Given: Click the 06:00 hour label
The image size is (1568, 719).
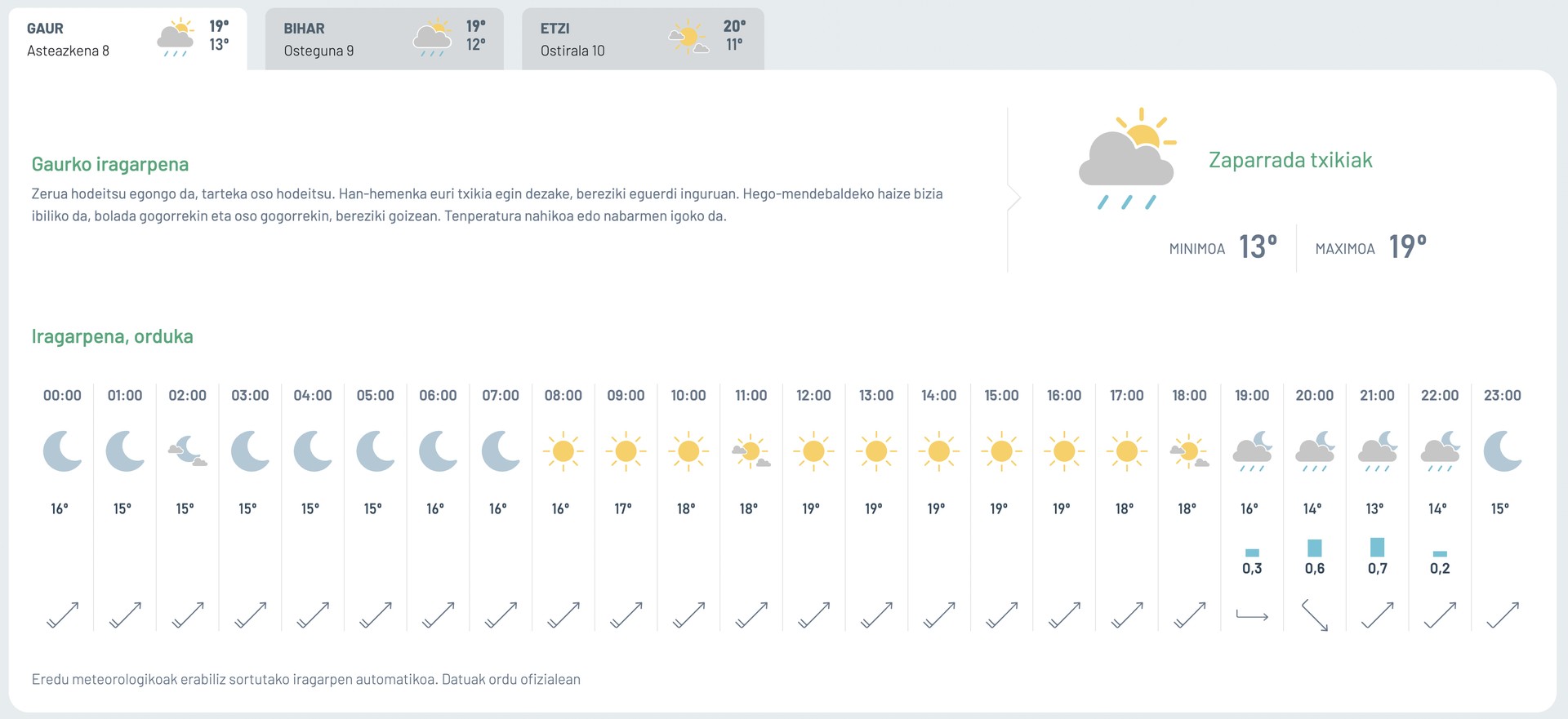Looking at the screenshot, I should coord(439,396).
